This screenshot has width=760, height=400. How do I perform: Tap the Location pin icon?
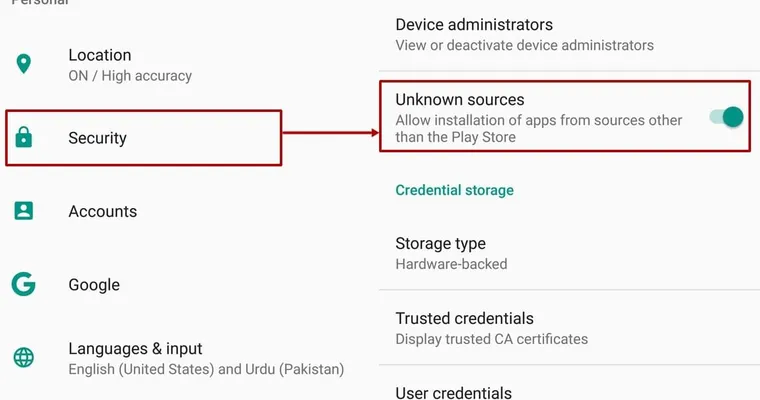(23, 64)
